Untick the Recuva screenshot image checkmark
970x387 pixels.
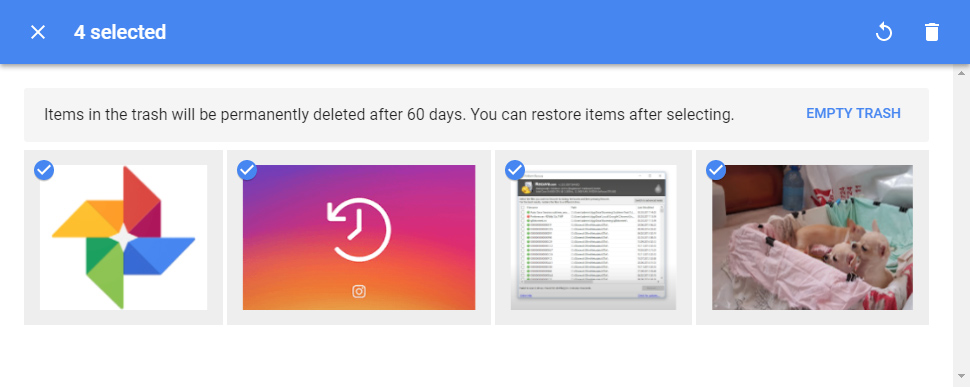click(x=515, y=170)
